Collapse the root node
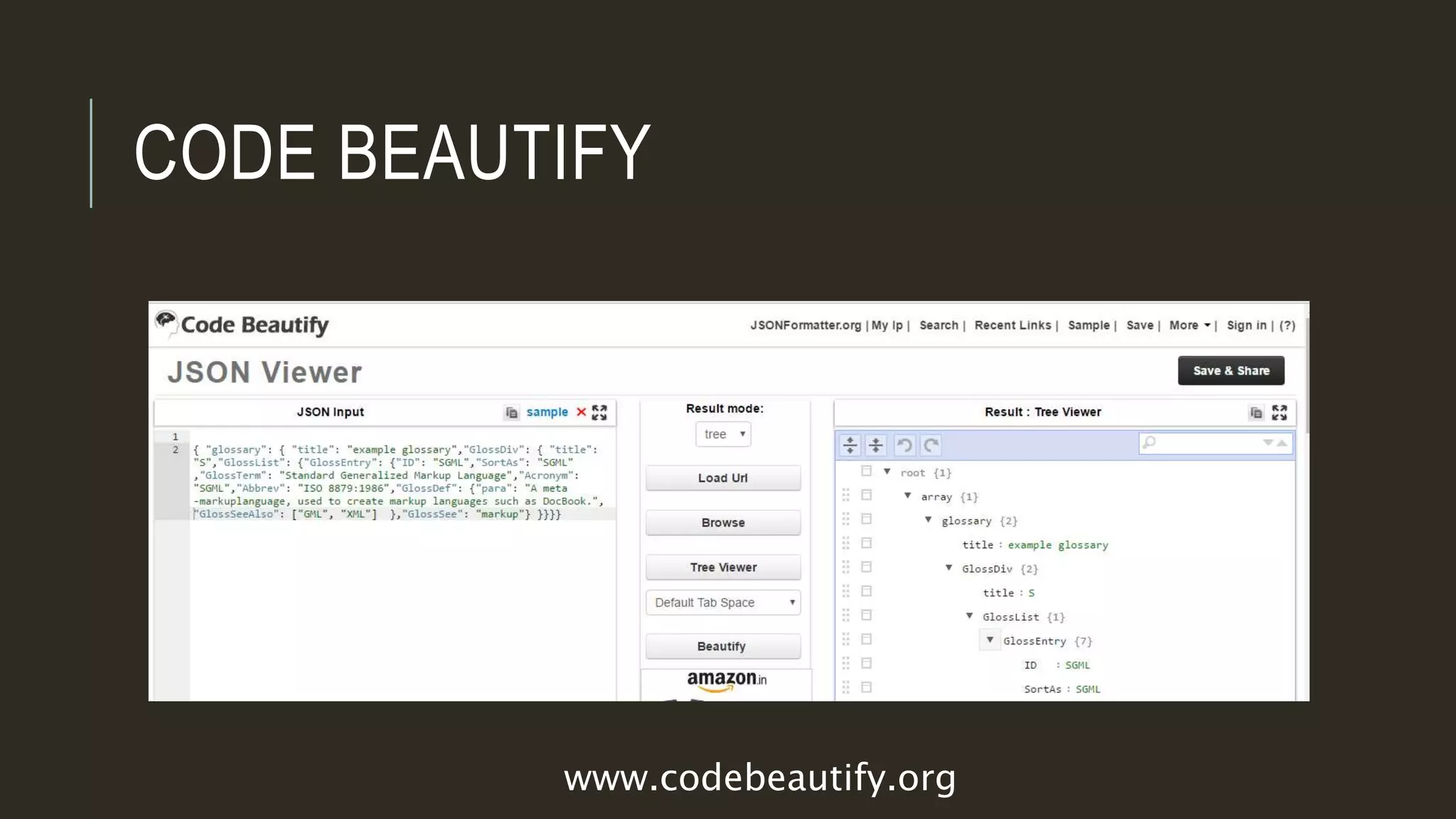The image size is (1456, 819). 887,472
